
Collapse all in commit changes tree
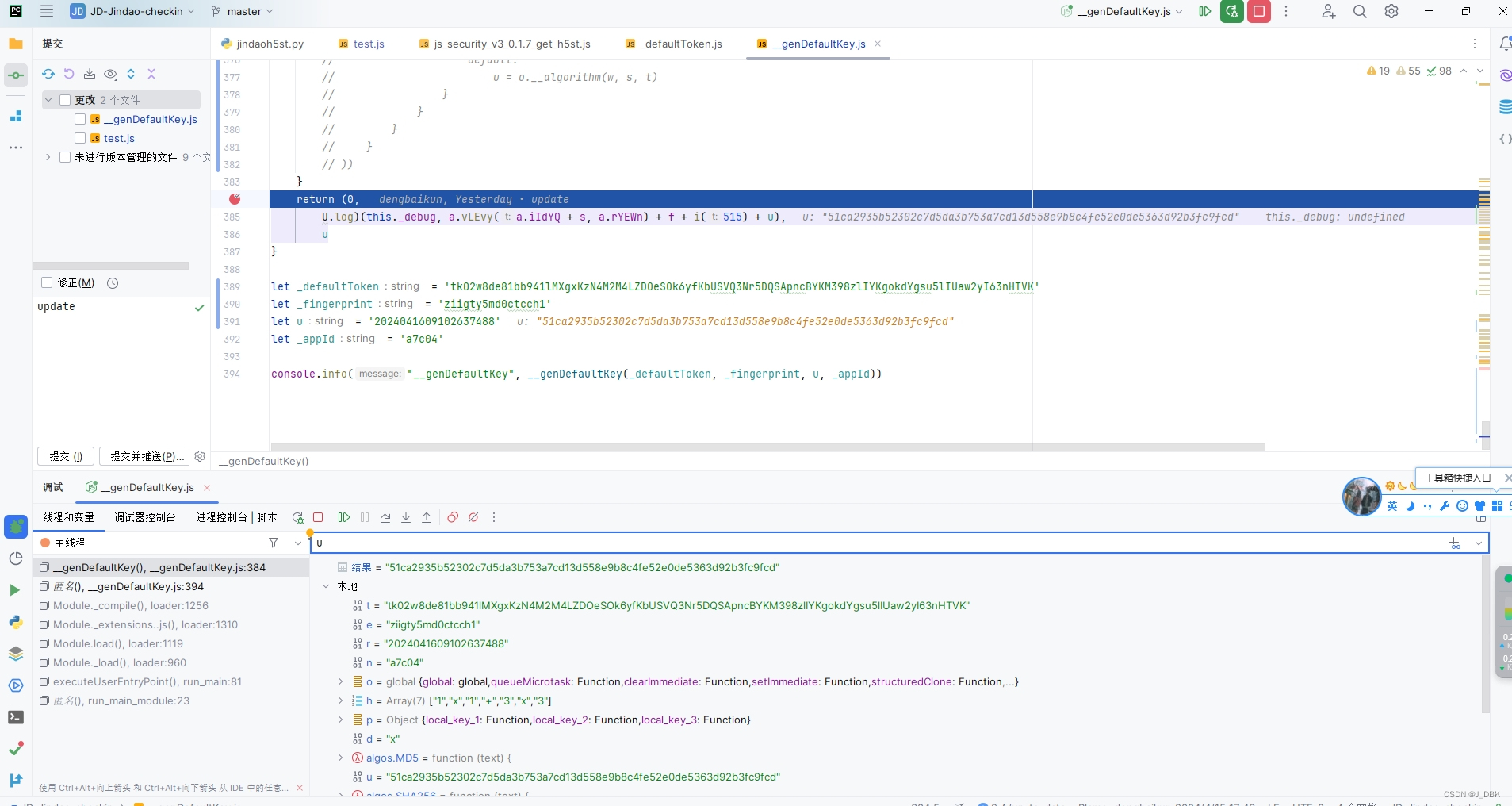tap(151, 74)
